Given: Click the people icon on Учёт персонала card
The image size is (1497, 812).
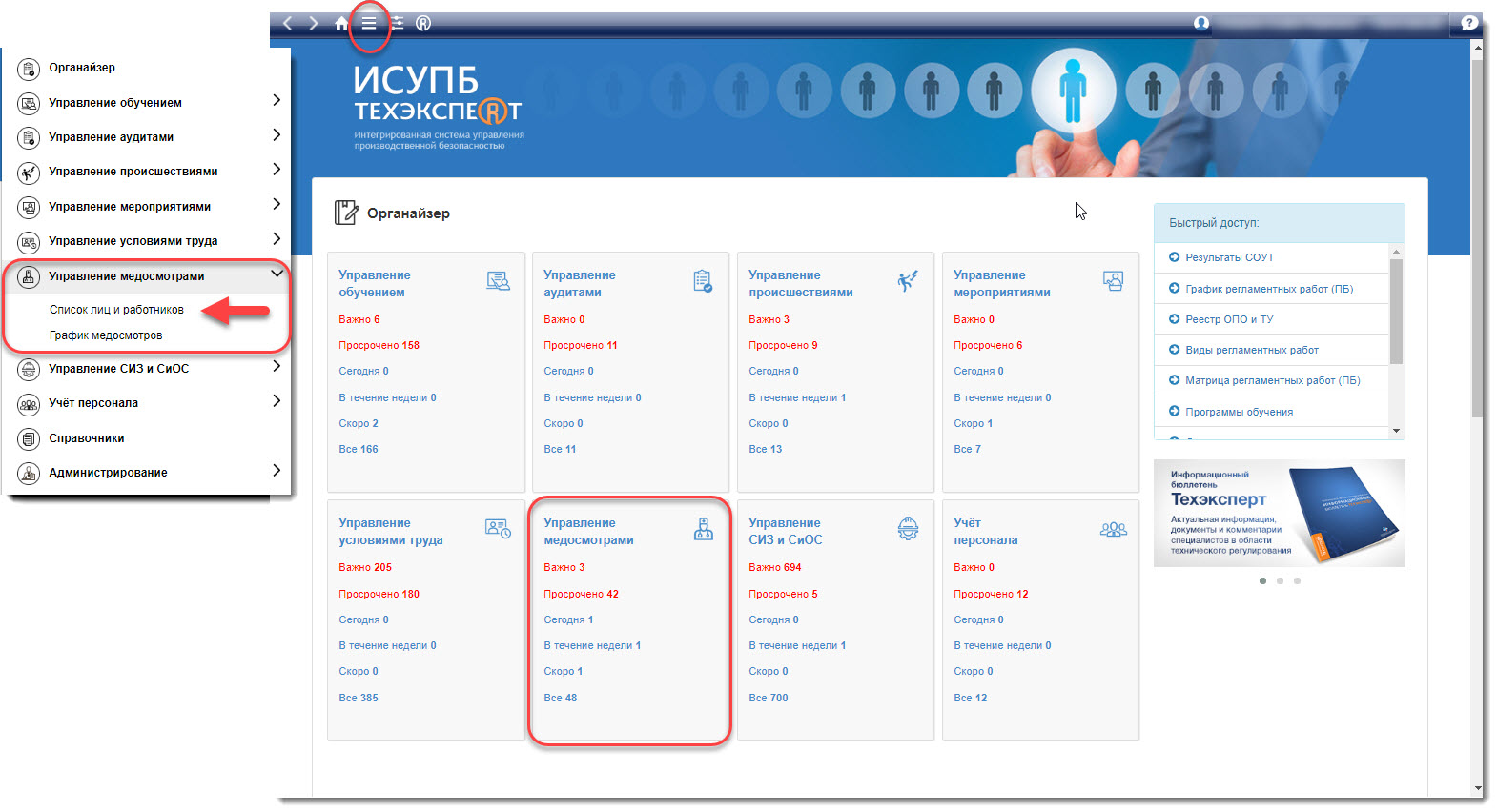Looking at the screenshot, I should (x=1113, y=529).
